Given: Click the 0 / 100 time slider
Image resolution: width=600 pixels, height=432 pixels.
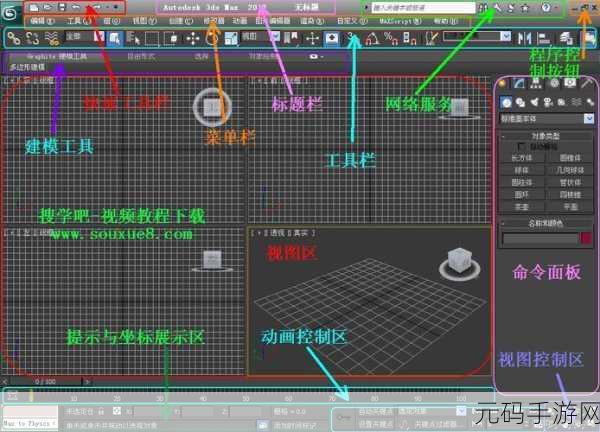Looking at the screenshot, I should pos(46,381).
